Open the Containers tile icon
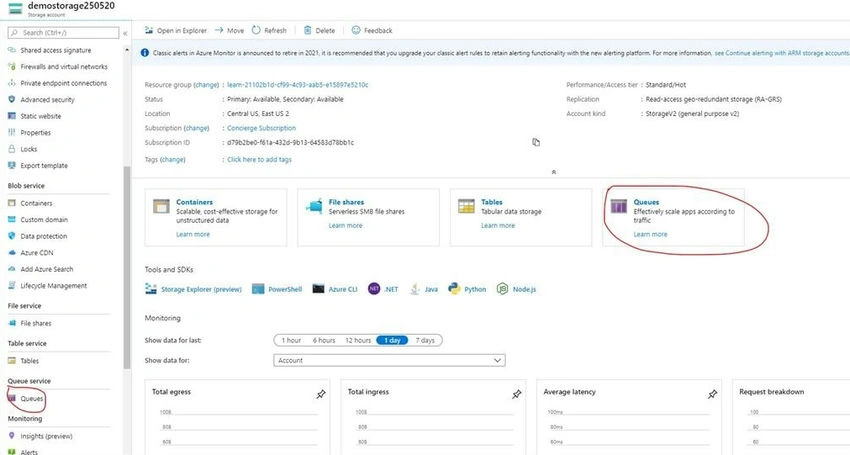850x455 pixels. (161, 206)
